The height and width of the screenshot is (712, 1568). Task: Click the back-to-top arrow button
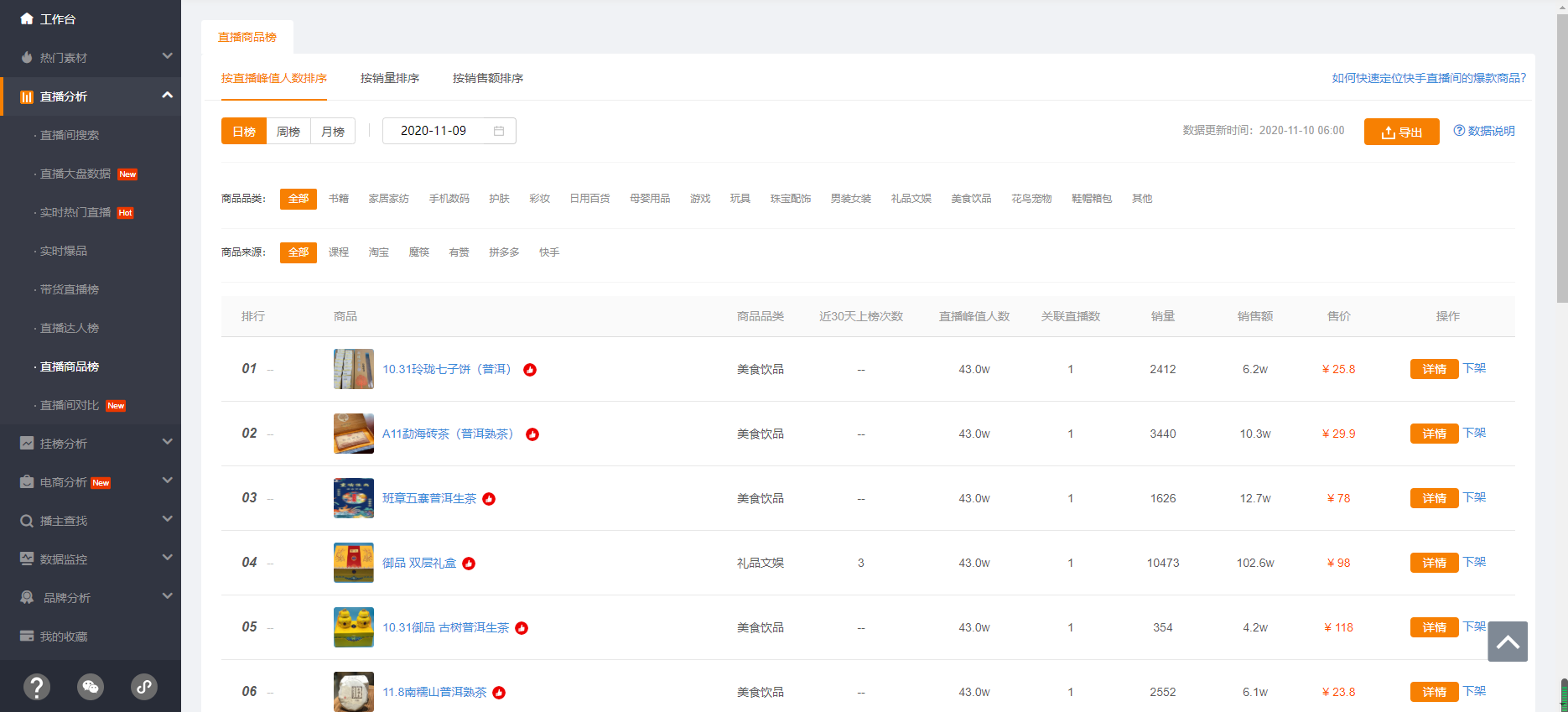[x=1508, y=642]
